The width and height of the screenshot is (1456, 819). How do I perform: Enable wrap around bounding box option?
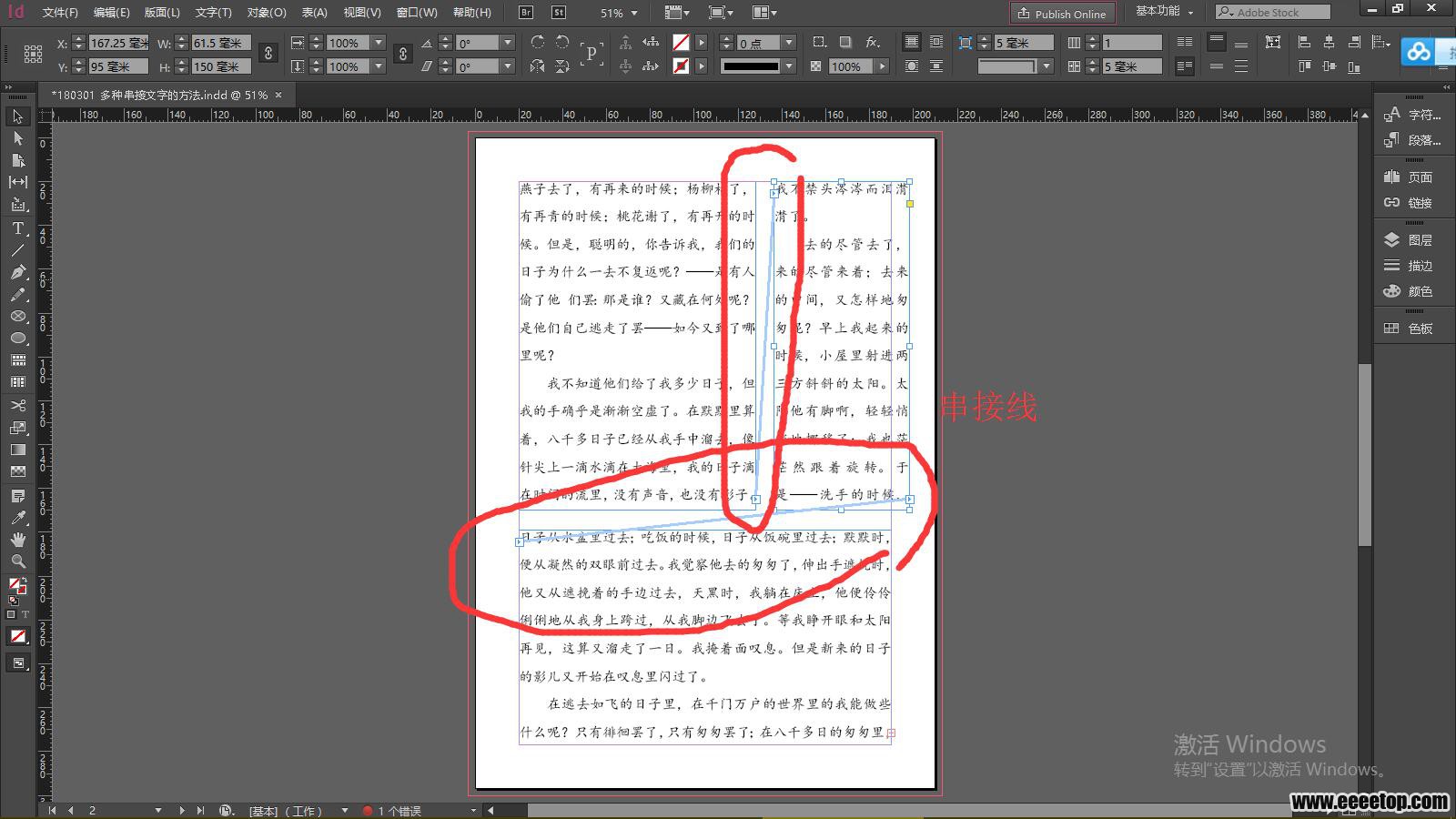[x=936, y=43]
